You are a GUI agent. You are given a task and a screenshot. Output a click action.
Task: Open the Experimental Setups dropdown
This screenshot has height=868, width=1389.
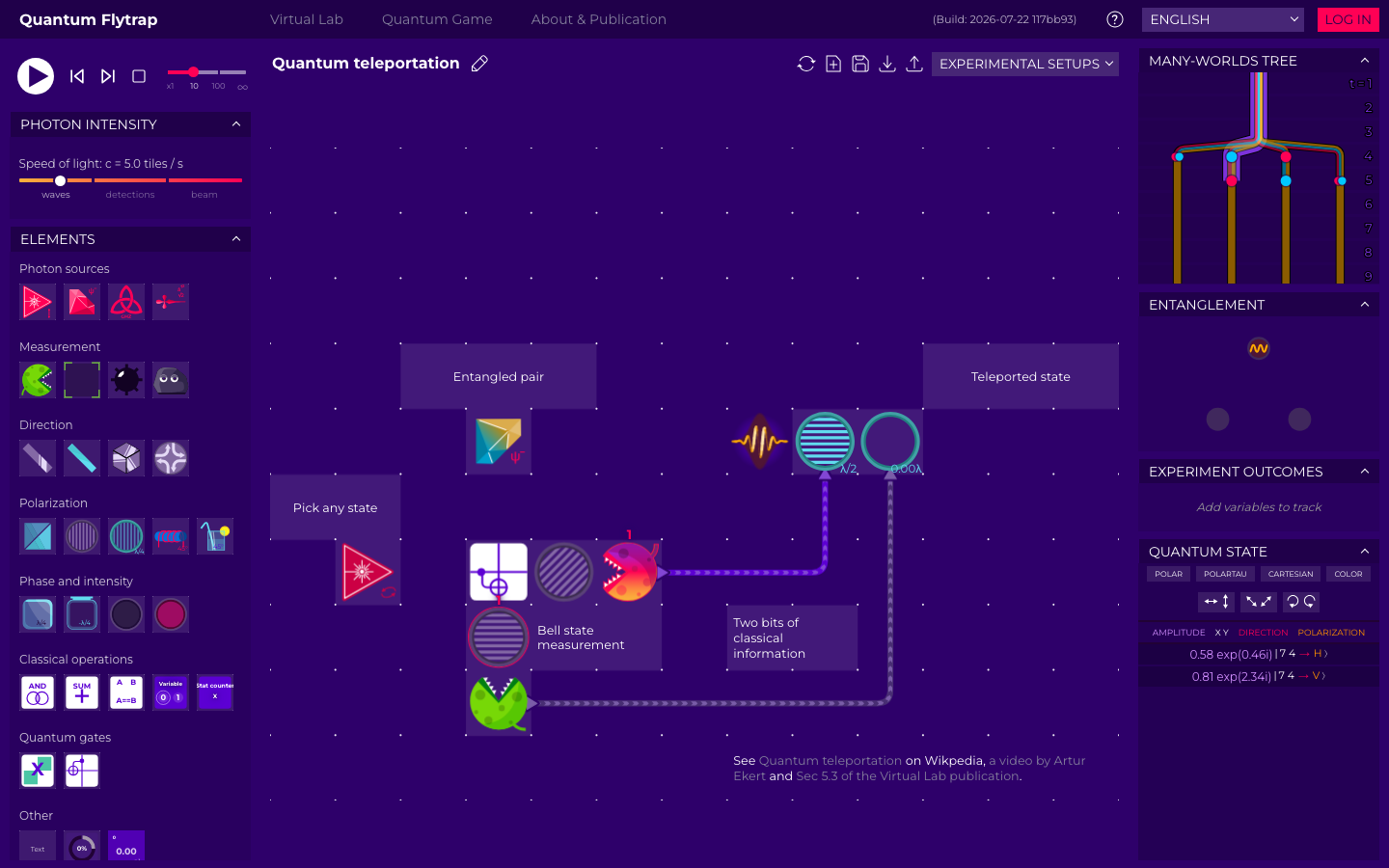click(x=1025, y=64)
